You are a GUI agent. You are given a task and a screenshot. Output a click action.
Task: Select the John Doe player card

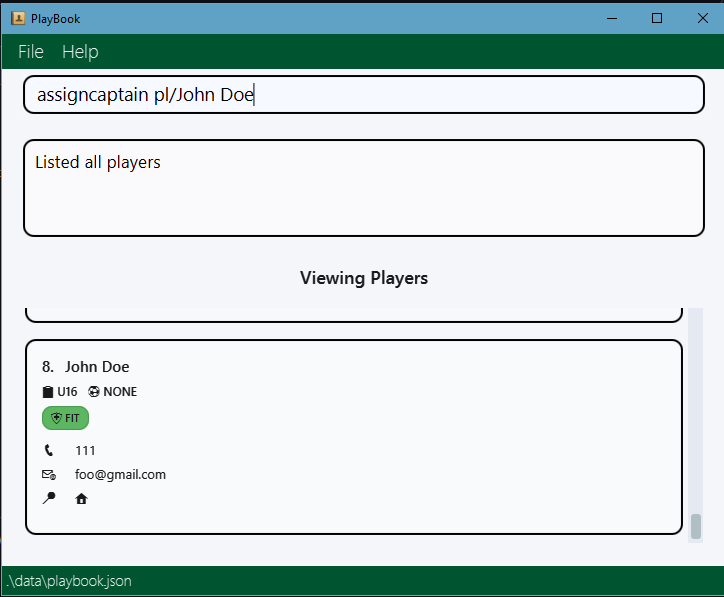tap(354, 437)
